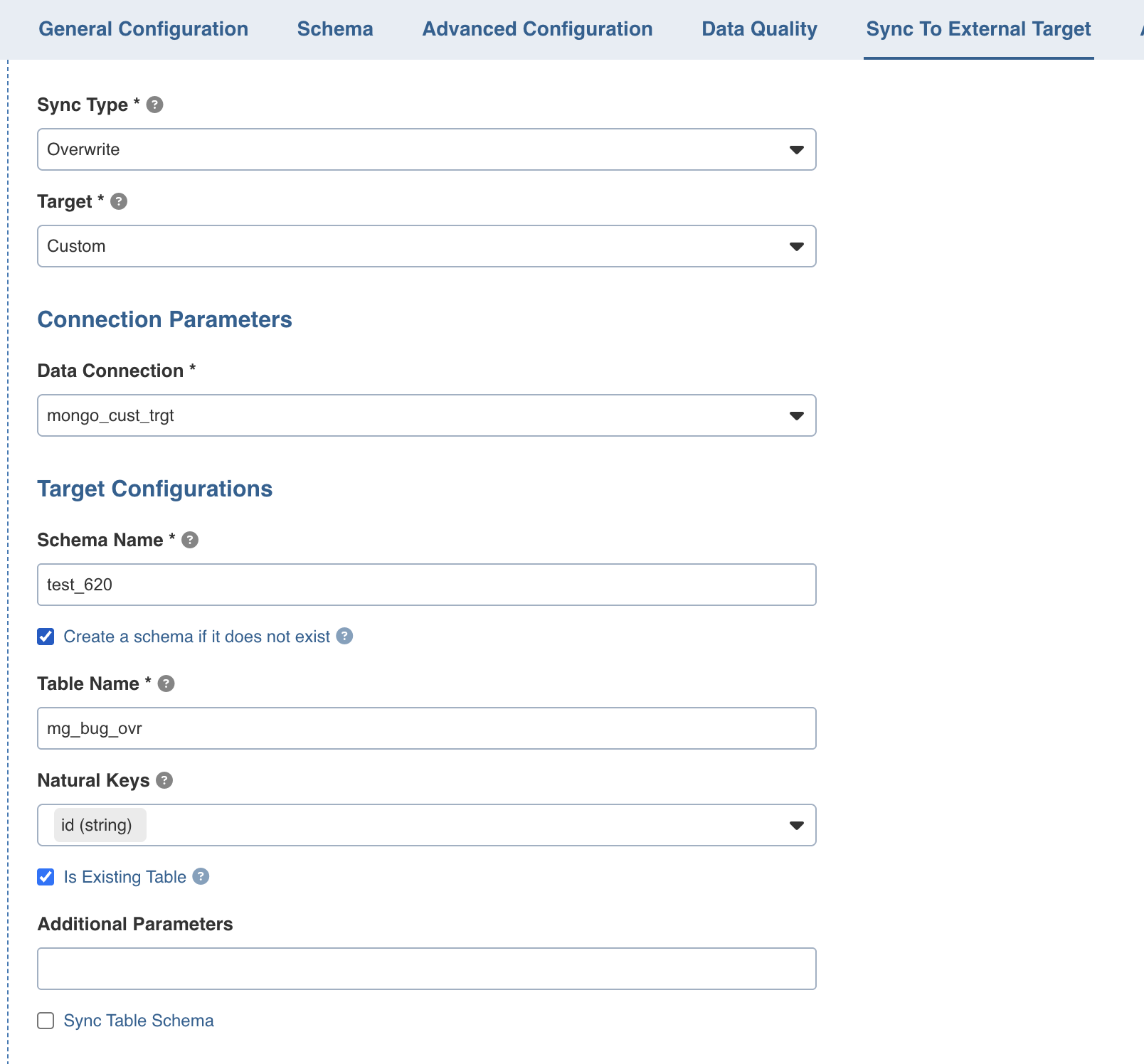Click help icon beside Is Existing Table
The width and height of the screenshot is (1144, 1064).
pos(201,876)
